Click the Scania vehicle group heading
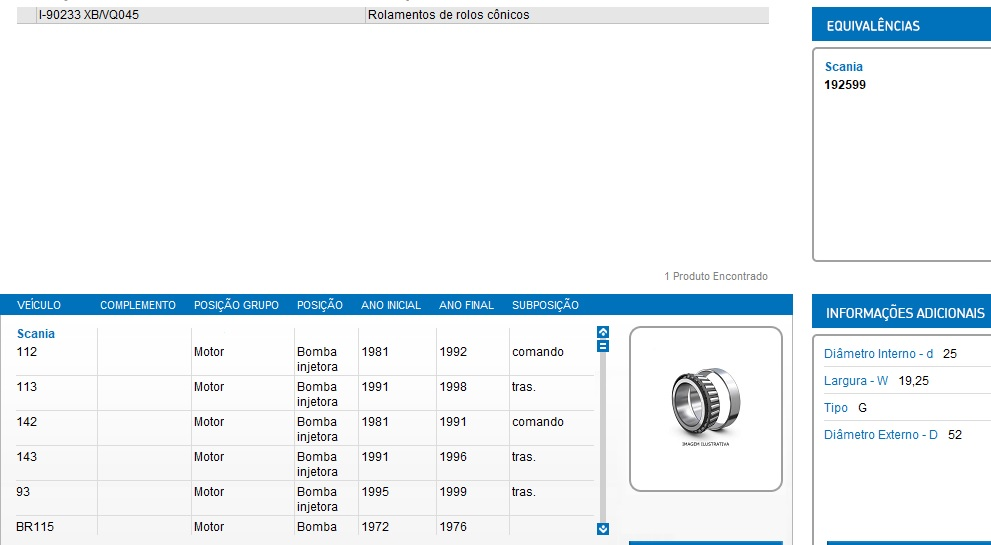 point(36,334)
